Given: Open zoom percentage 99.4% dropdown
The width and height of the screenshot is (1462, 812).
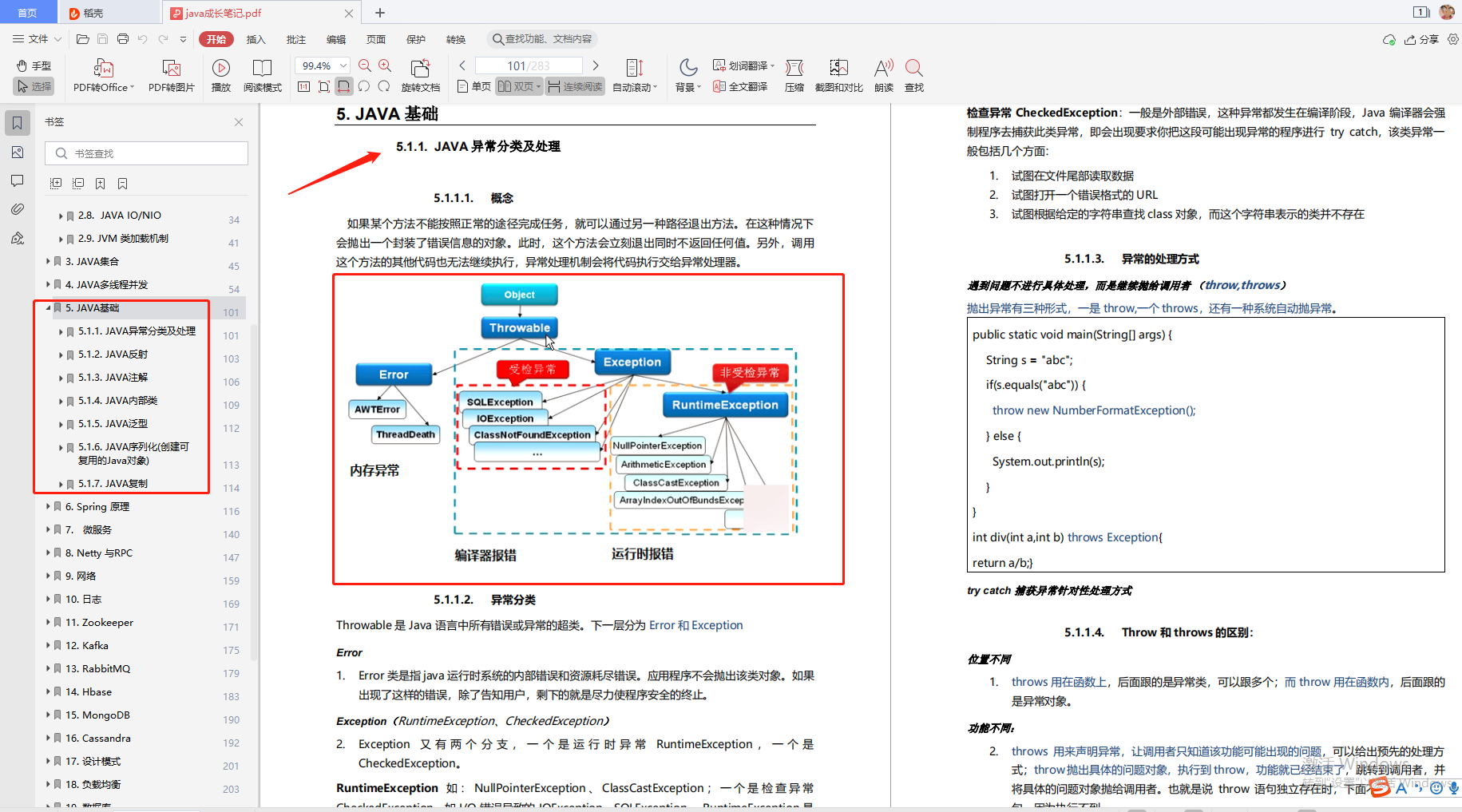Looking at the screenshot, I should tap(344, 65).
